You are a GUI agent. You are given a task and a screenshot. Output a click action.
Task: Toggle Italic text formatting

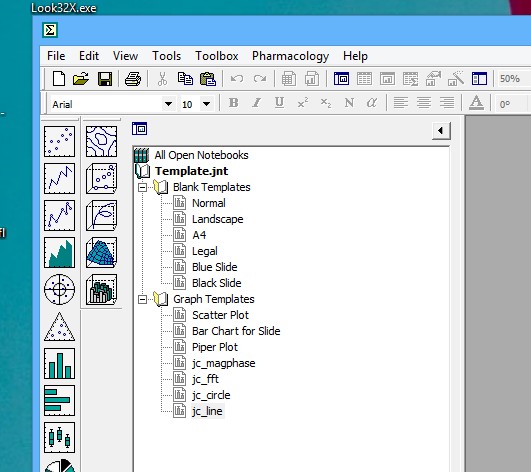[x=256, y=103]
